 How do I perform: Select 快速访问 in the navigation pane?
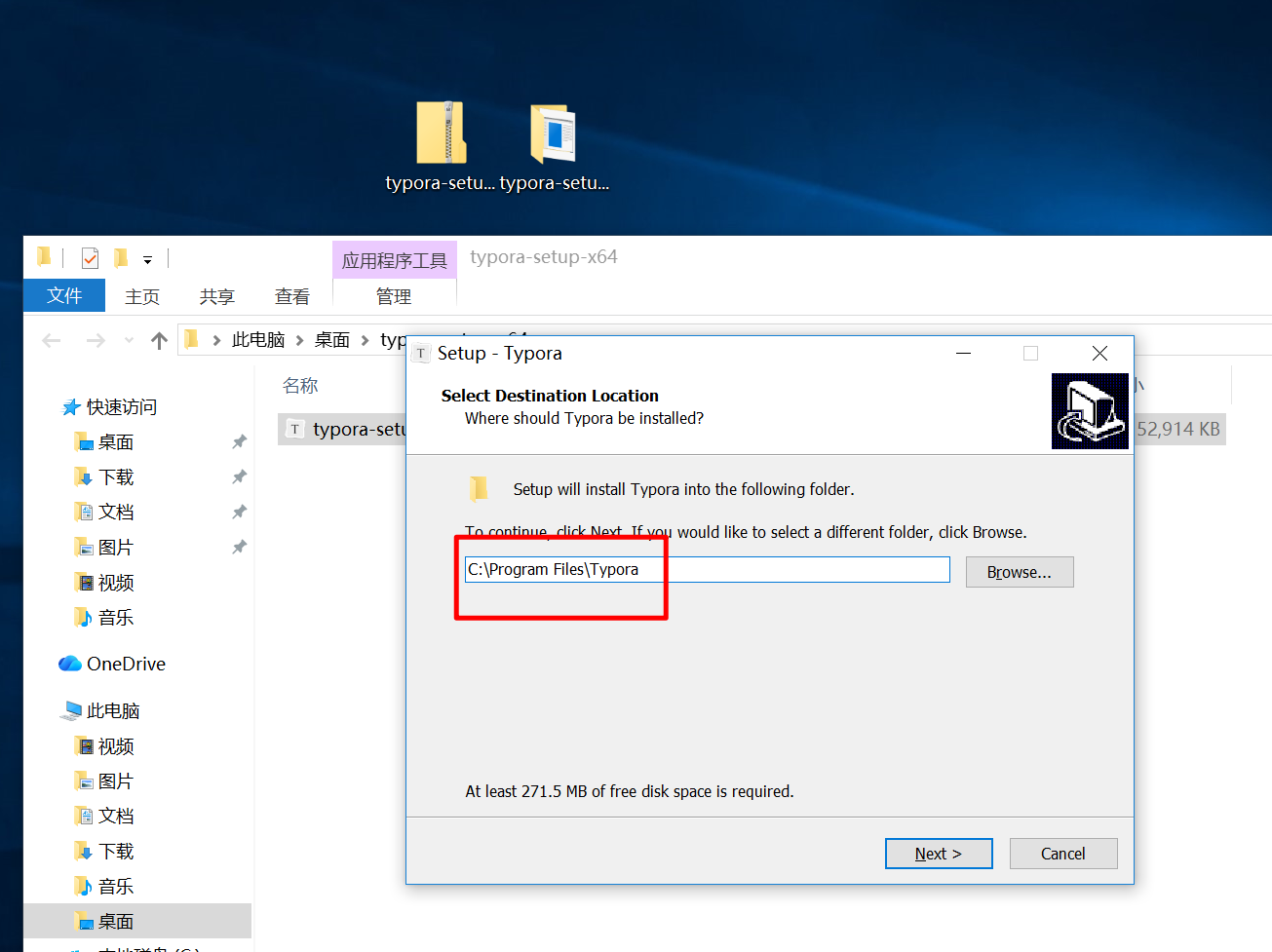[x=121, y=407]
